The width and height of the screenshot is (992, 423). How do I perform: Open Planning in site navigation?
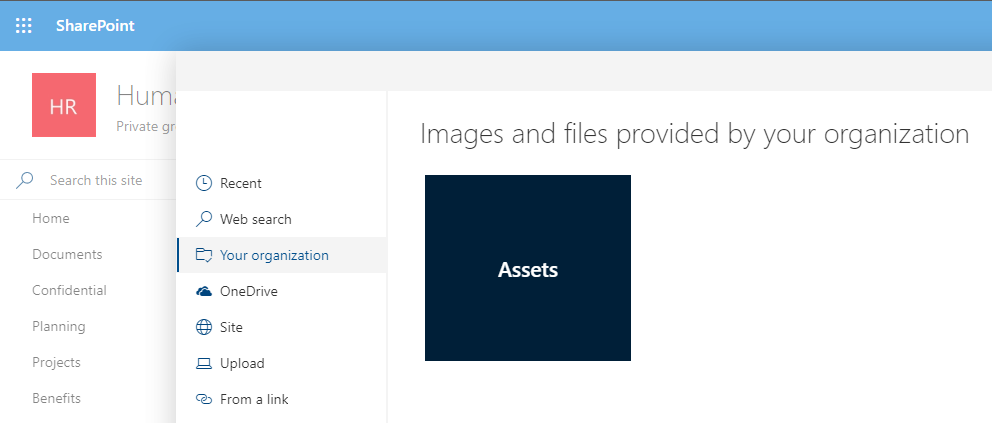[59, 326]
